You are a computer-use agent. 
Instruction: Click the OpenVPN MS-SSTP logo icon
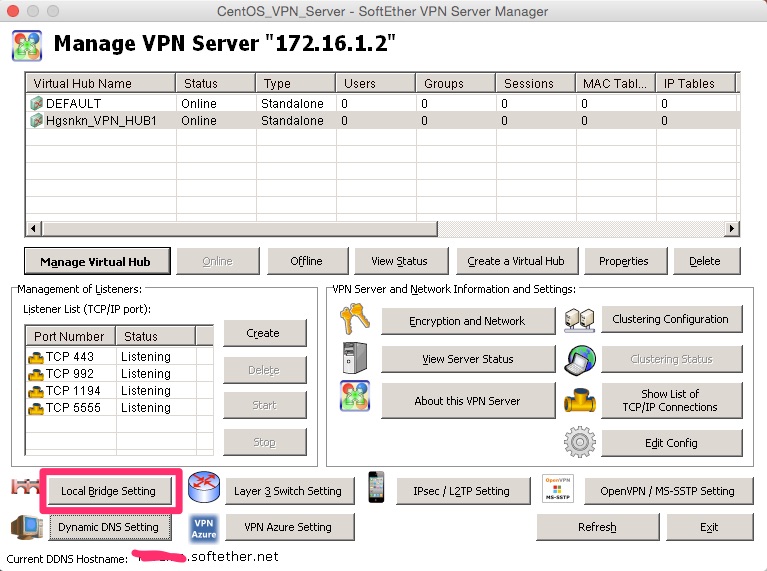click(x=558, y=488)
